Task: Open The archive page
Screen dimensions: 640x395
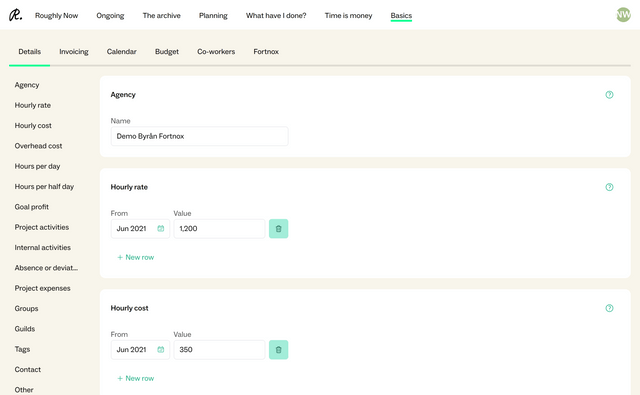Action: 162,16
